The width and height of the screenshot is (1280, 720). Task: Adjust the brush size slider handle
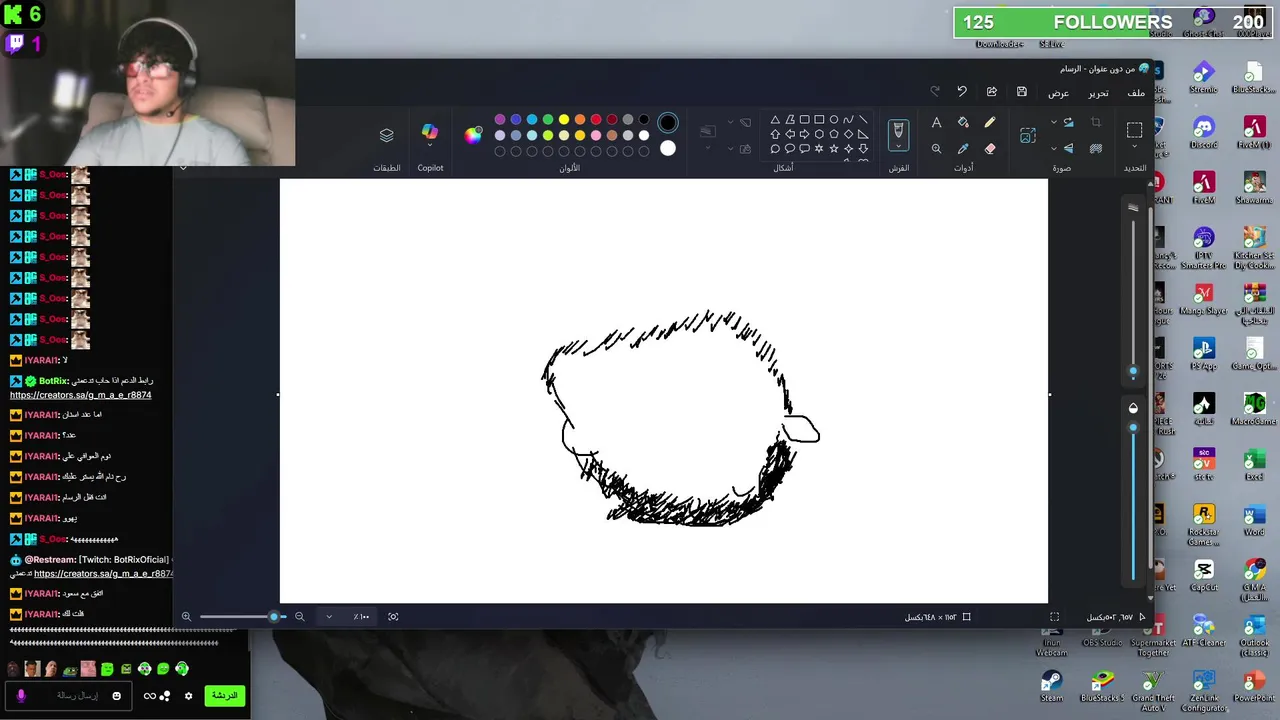1133,371
